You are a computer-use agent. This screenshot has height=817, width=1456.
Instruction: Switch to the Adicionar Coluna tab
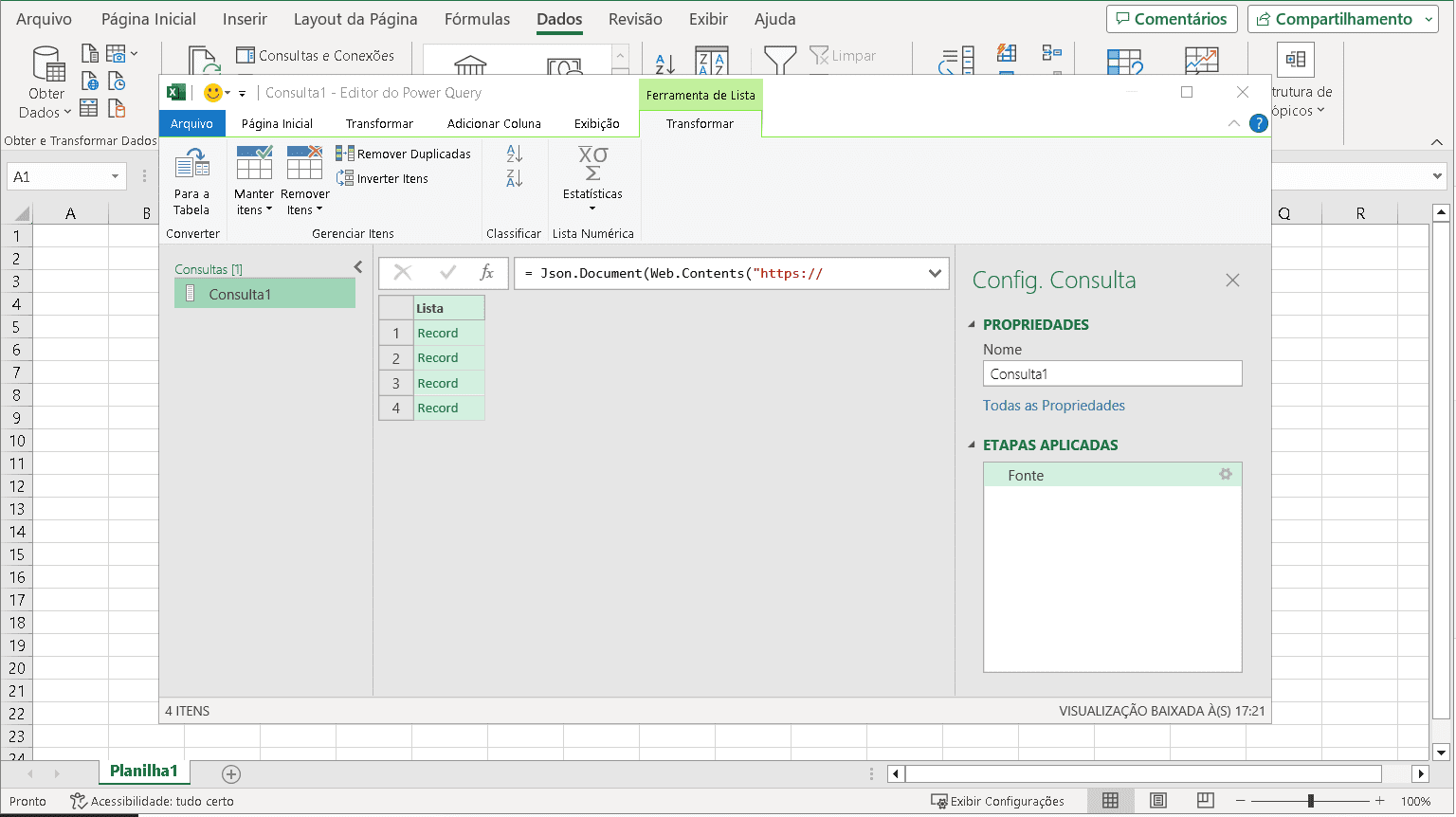click(x=494, y=123)
